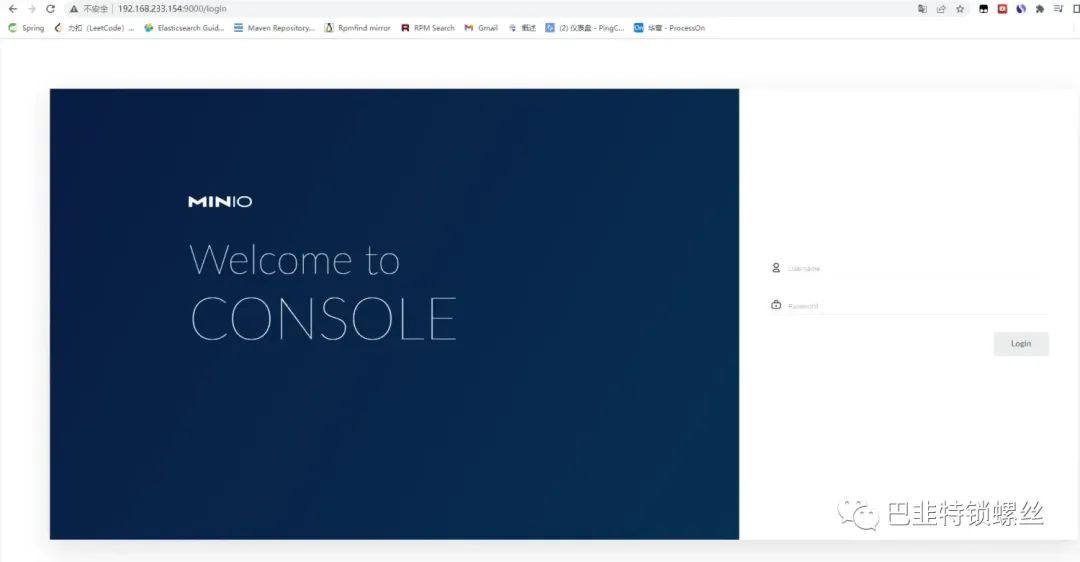Open the Tampermonkey extension icon
Screen dimensions: 1080x562
point(984,9)
